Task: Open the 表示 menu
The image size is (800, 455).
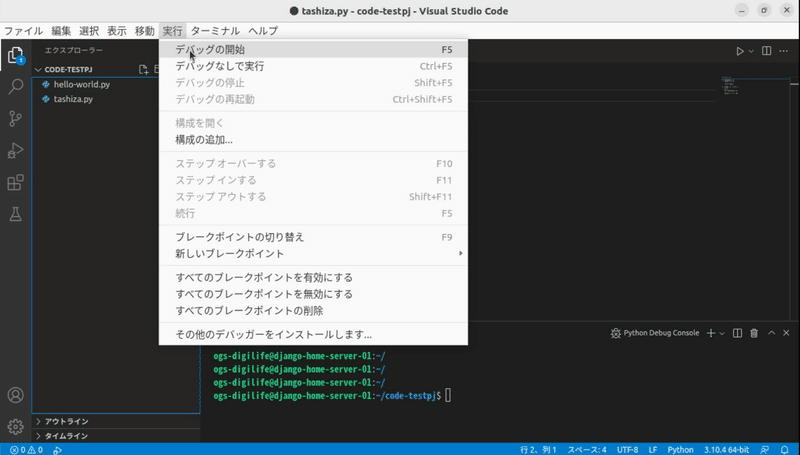Action: (x=116, y=31)
